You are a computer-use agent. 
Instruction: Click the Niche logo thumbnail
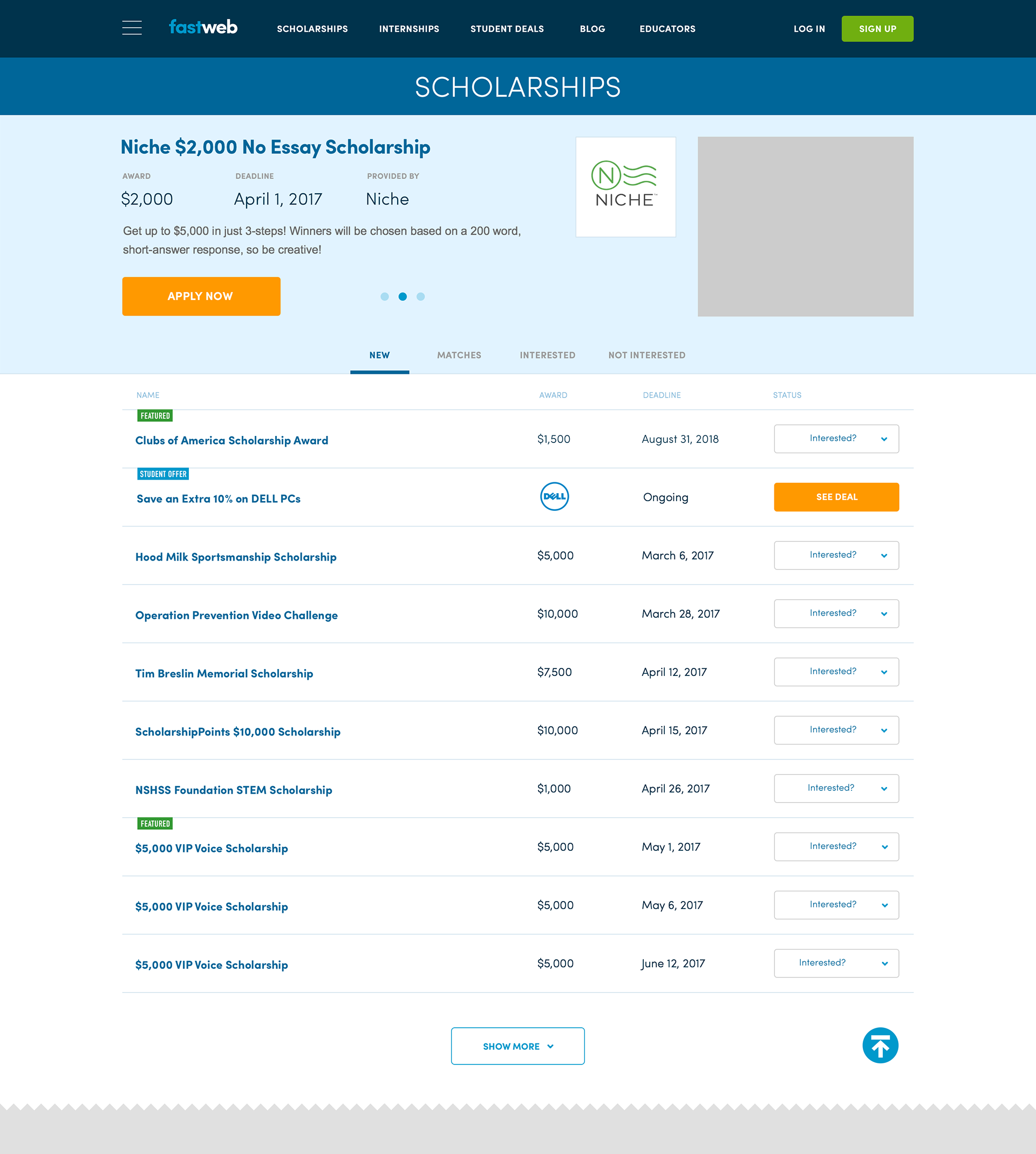(x=625, y=187)
